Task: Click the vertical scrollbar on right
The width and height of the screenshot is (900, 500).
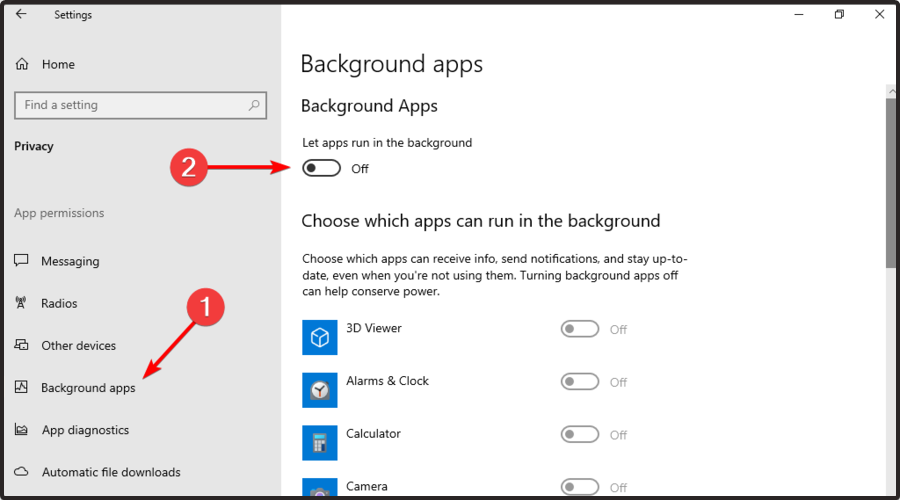Action: click(x=891, y=180)
